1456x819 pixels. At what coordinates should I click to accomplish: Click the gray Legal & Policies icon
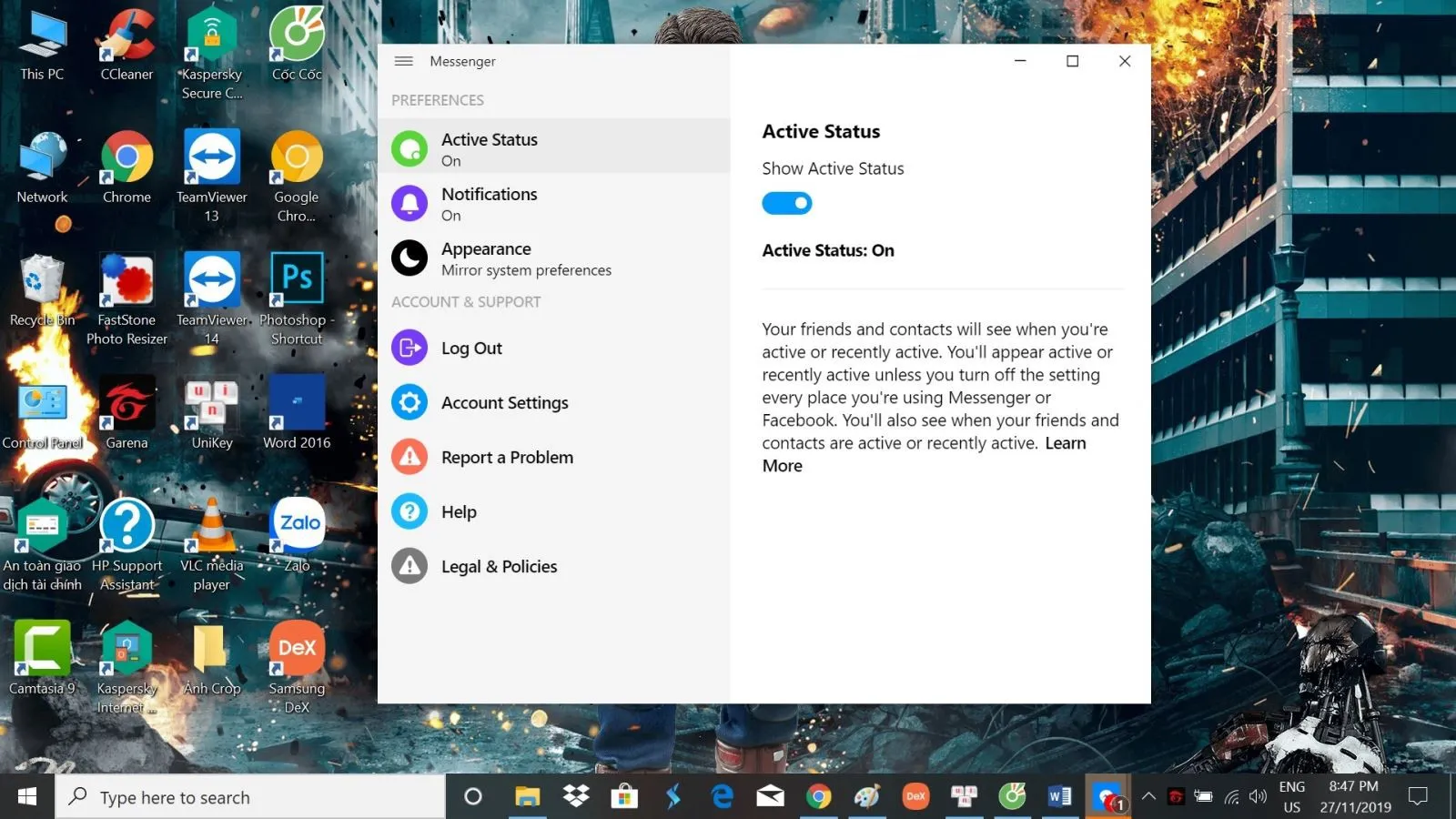click(409, 566)
